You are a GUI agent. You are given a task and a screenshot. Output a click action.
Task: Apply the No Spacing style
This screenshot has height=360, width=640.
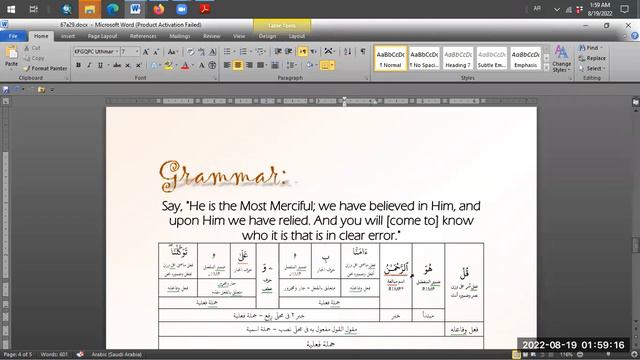pyautogui.click(x=424, y=58)
